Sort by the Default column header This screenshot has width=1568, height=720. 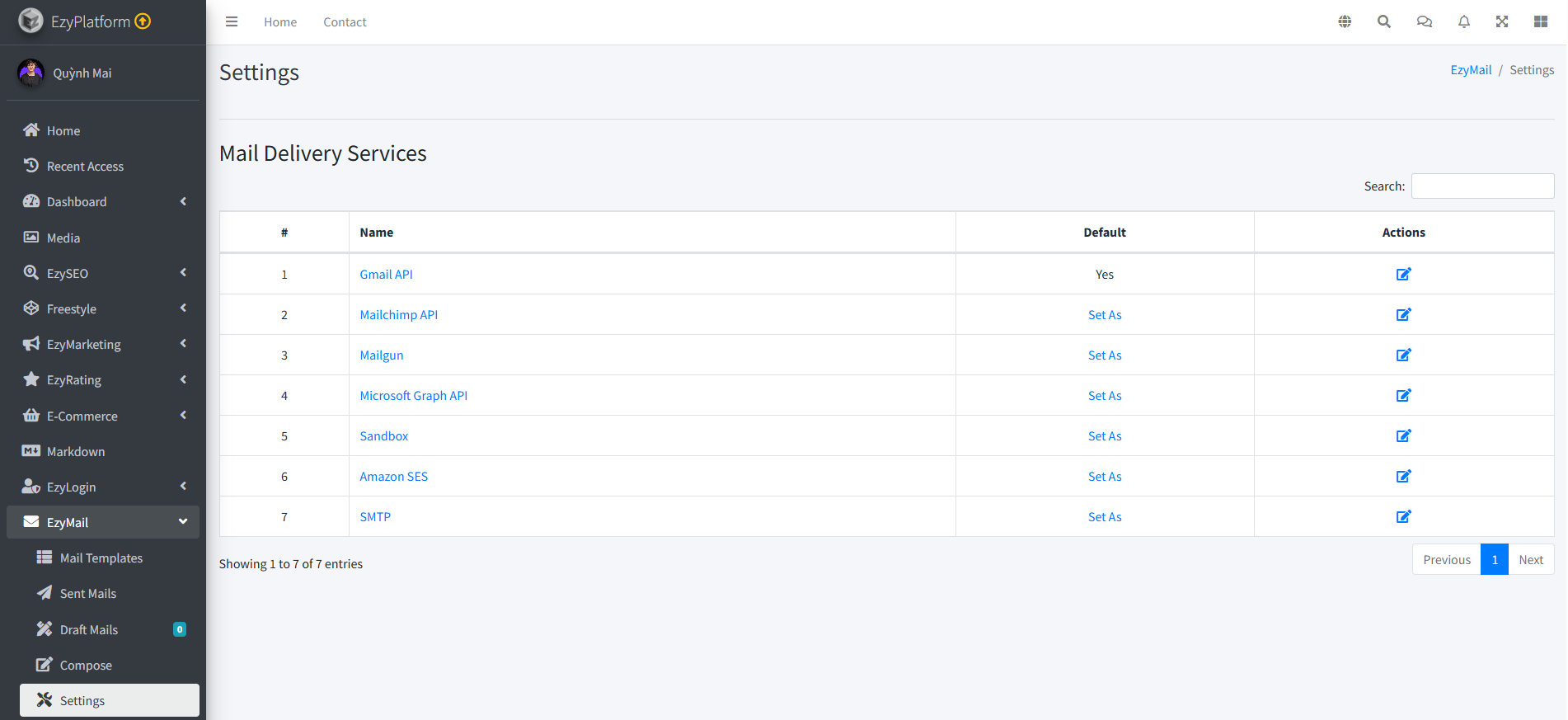pyautogui.click(x=1105, y=233)
